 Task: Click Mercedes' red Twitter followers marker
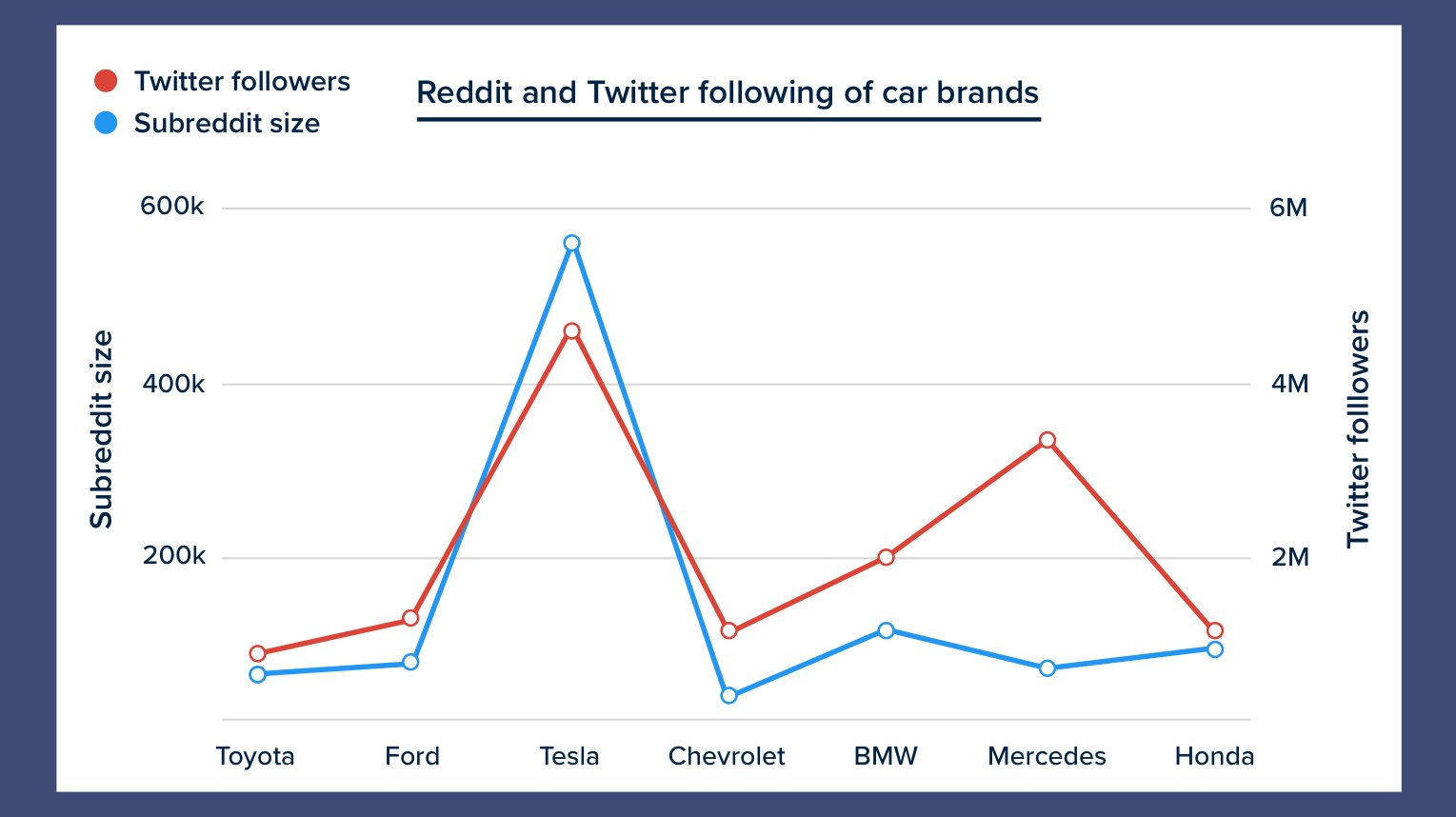pos(1047,440)
